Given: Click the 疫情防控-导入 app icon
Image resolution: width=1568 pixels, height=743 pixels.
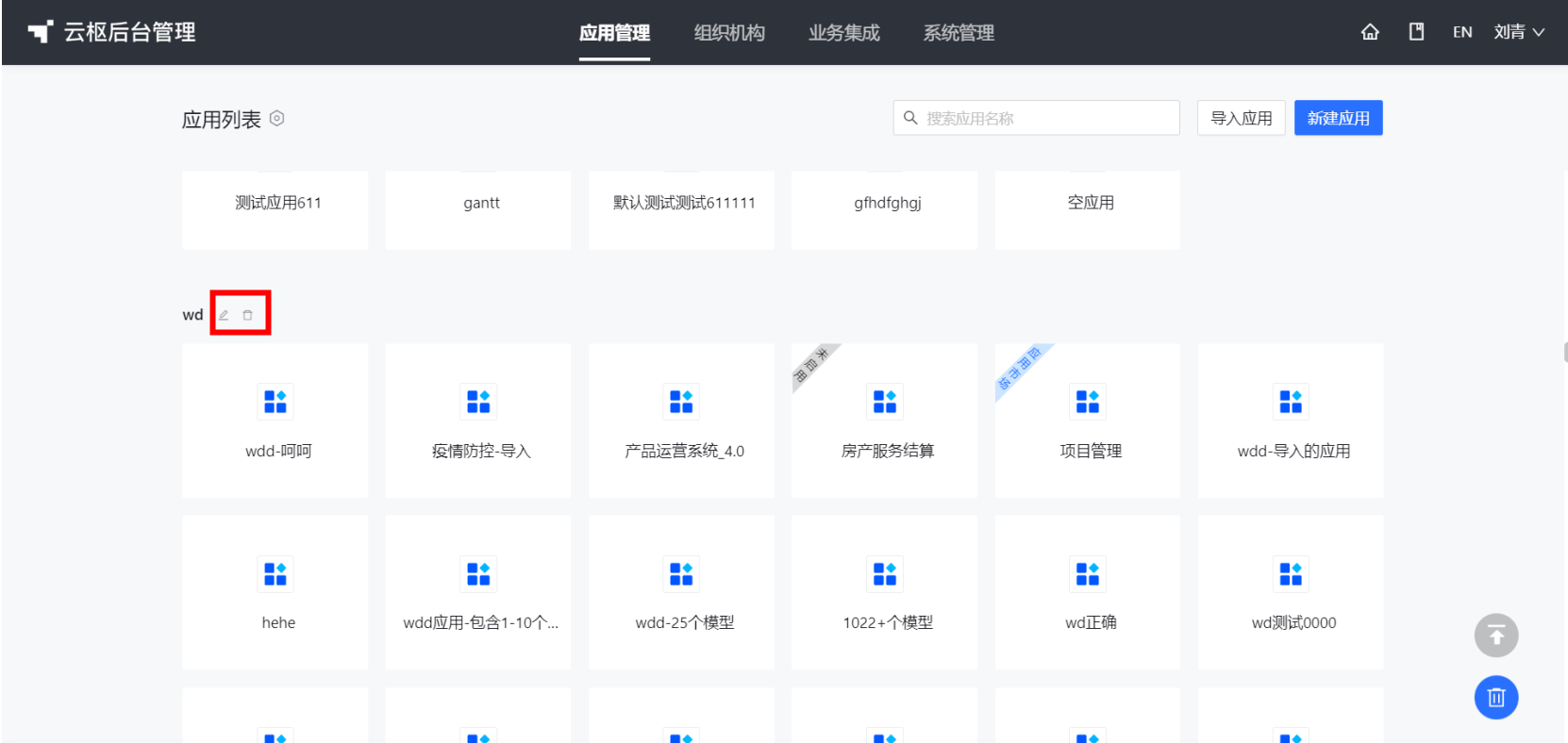Looking at the screenshot, I should 478,402.
